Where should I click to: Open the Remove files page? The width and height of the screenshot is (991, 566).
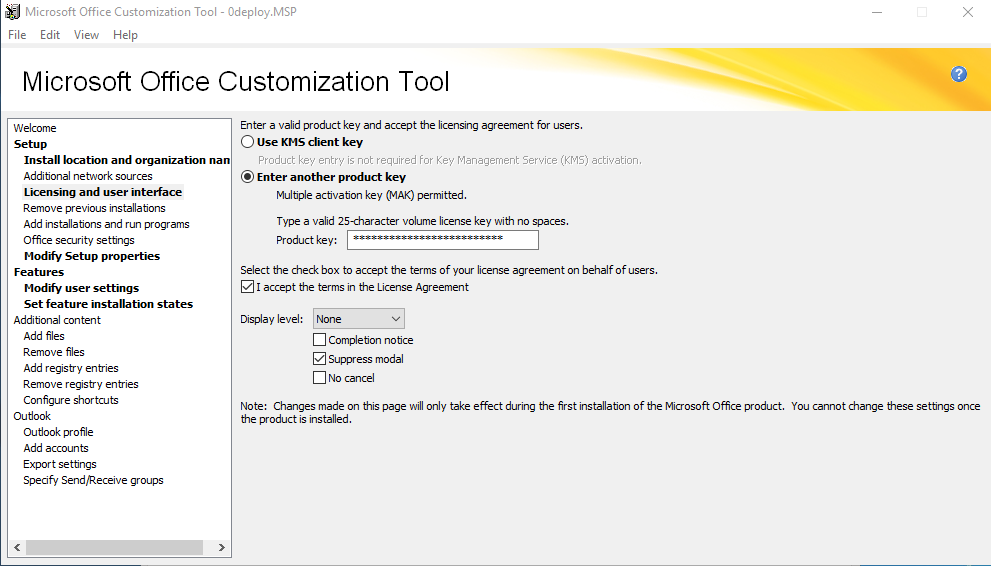(x=54, y=352)
